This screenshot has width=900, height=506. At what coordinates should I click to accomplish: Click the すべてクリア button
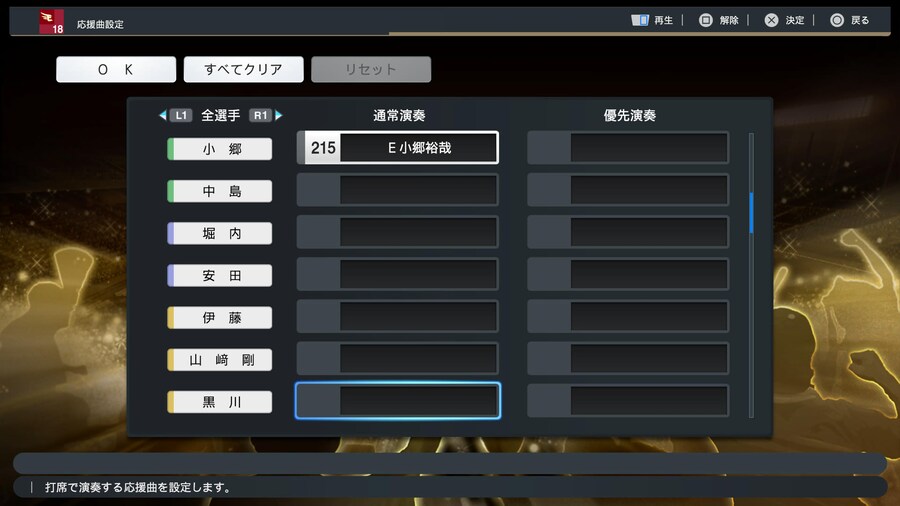243,69
